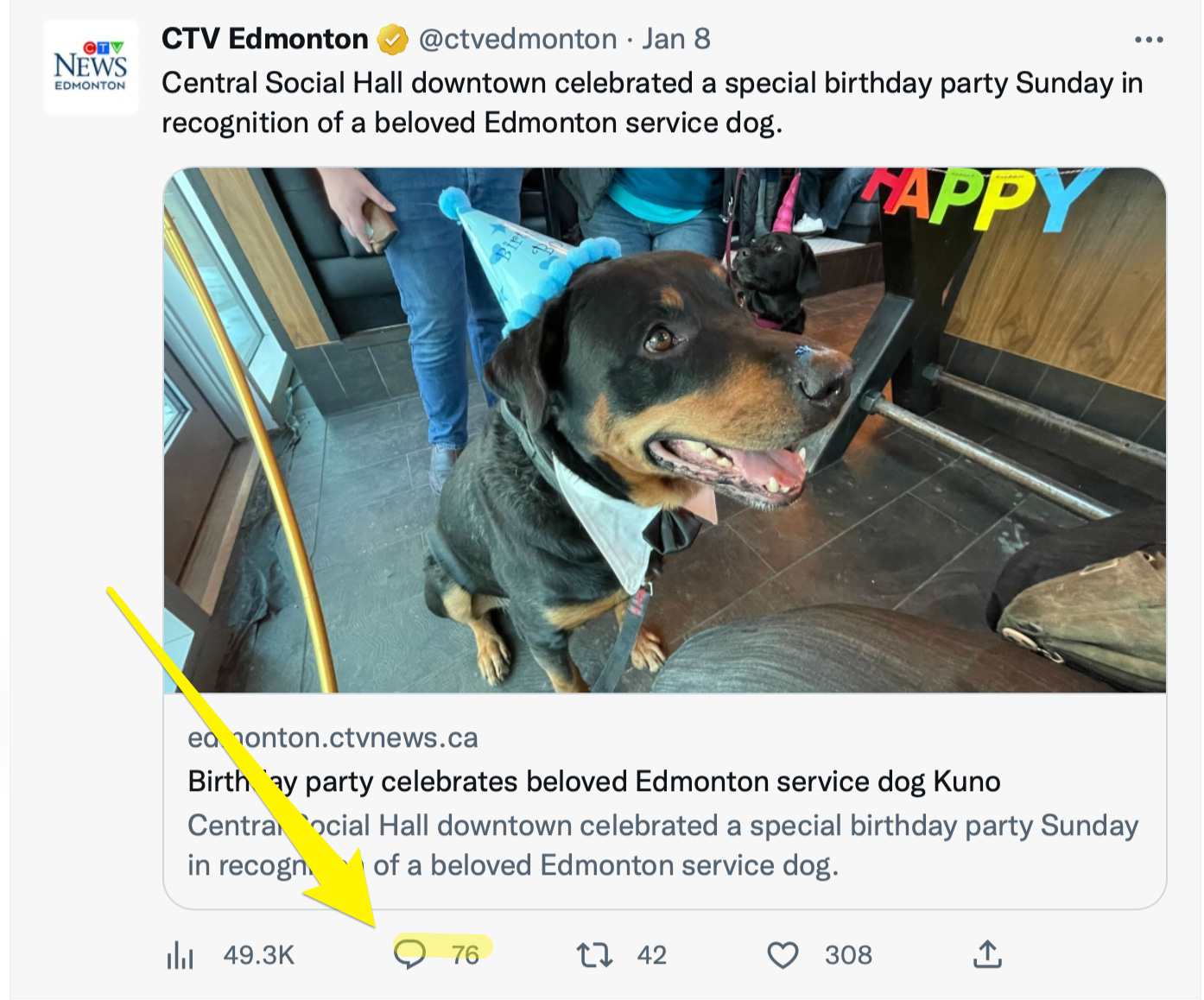Click the tweet text about Central Social Hall
Screen dimensions: 1204x1000
tap(651, 103)
